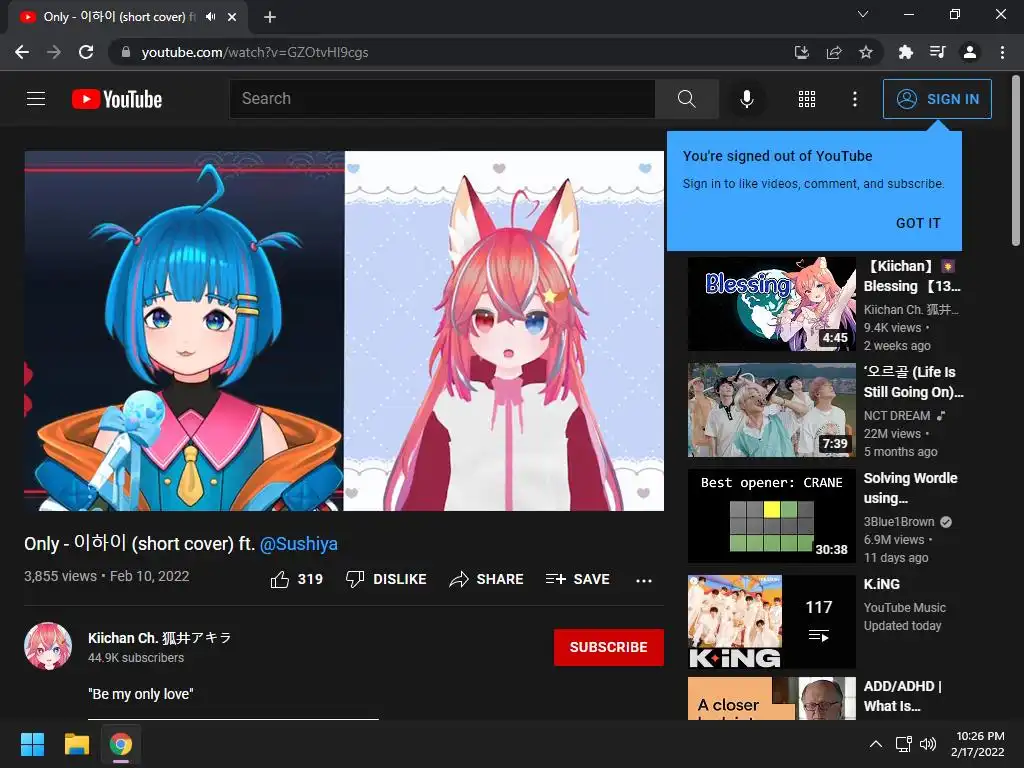Screen dimensions: 1024x768
Task: View site information lock icon
Action: (126, 52)
